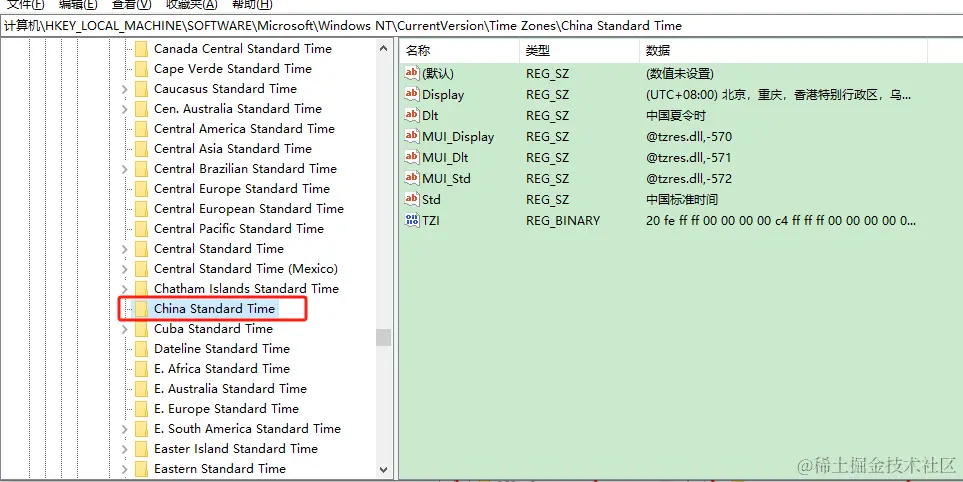This screenshot has height=482, width=963.
Task: Click the Central America Standard Time folder icon
Action: click(141, 129)
